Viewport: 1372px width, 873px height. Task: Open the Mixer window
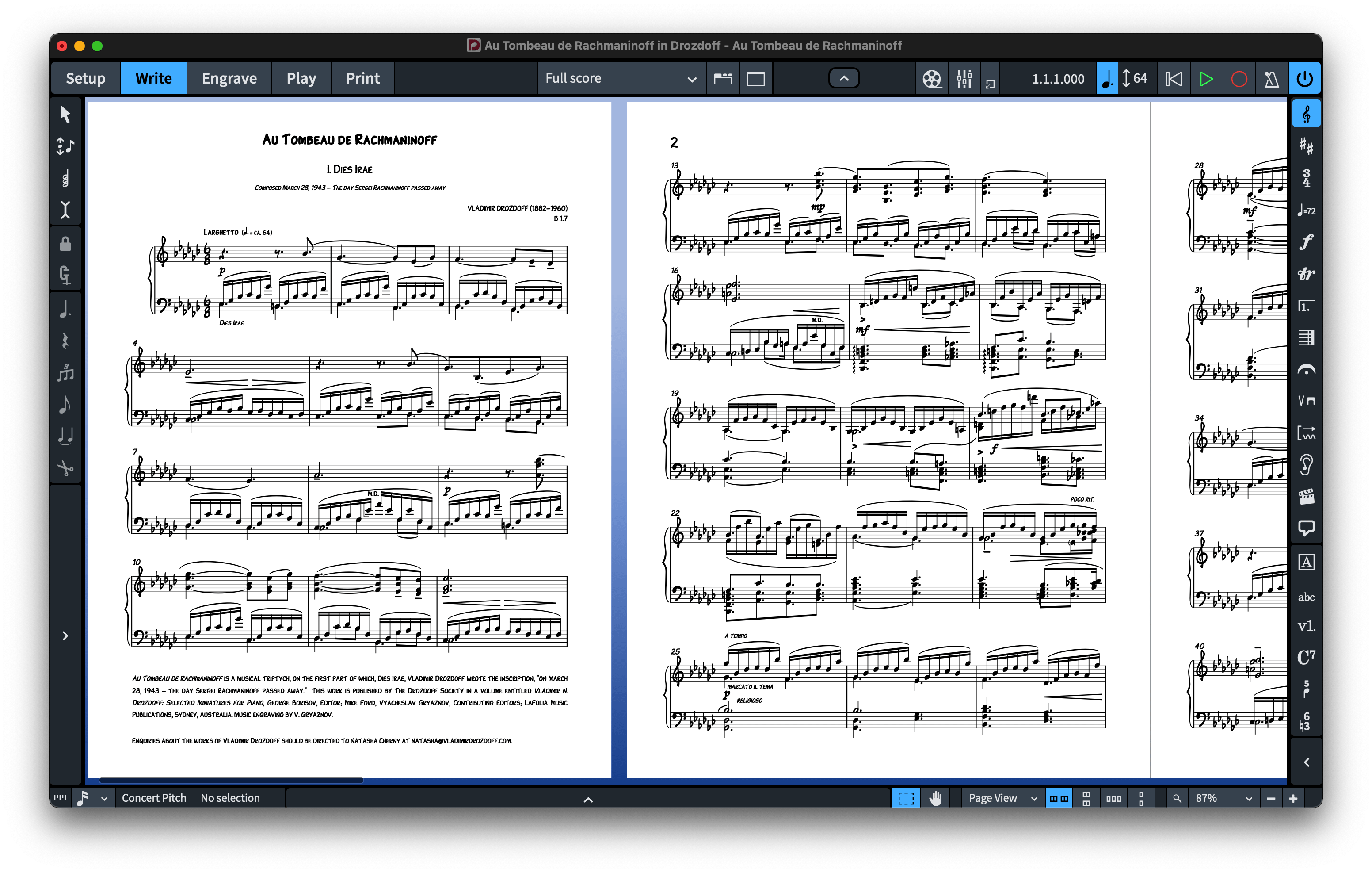point(964,79)
